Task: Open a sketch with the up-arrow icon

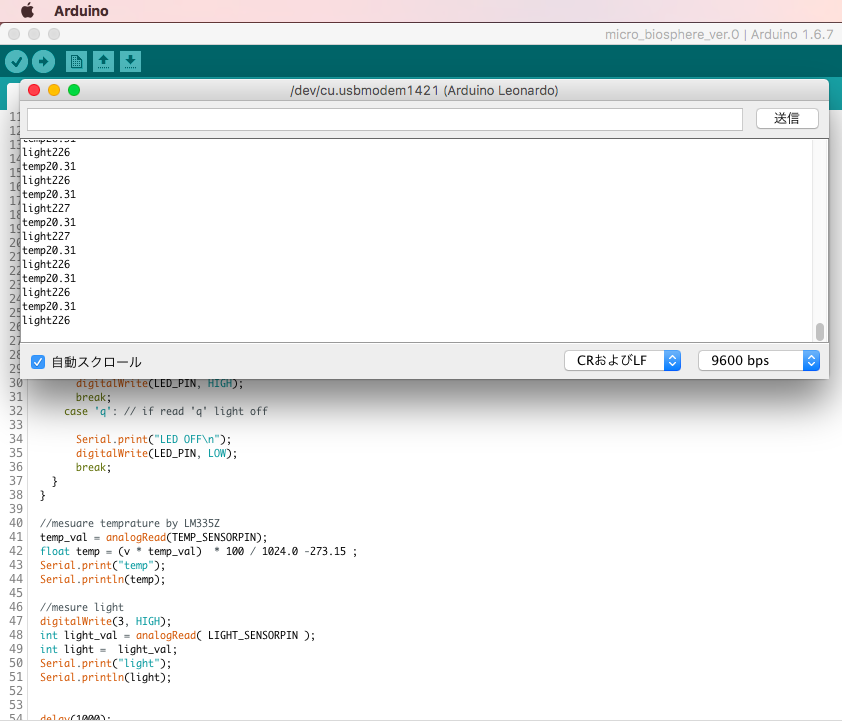Action: pyautogui.click(x=103, y=62)
